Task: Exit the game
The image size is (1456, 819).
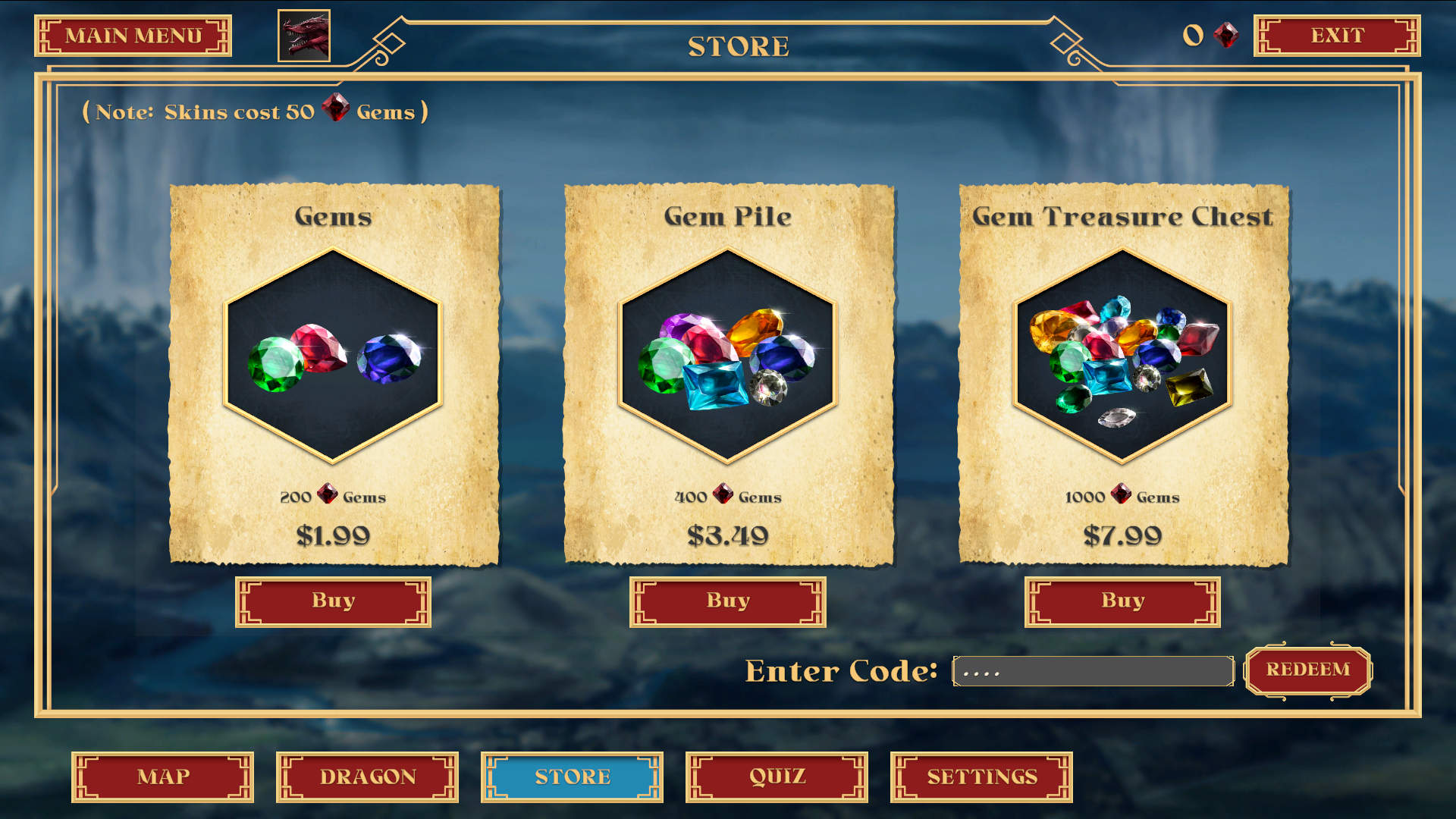Action: (1337, 36)
